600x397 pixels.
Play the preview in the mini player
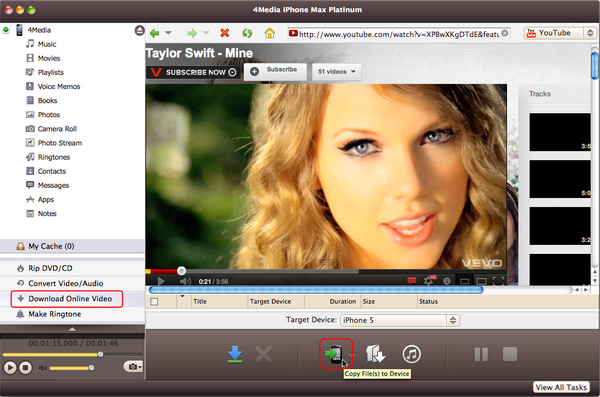point(10,368)
